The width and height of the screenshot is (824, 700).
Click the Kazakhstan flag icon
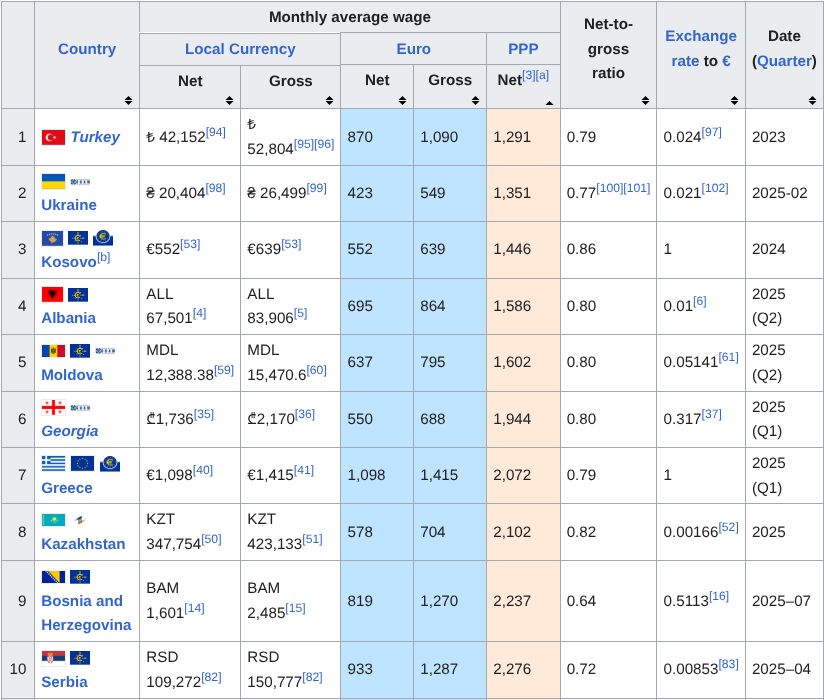point(53,520)
